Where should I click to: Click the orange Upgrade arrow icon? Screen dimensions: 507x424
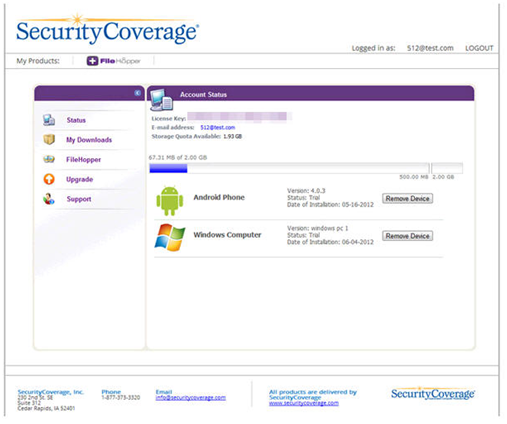click(x=49, y=179)
